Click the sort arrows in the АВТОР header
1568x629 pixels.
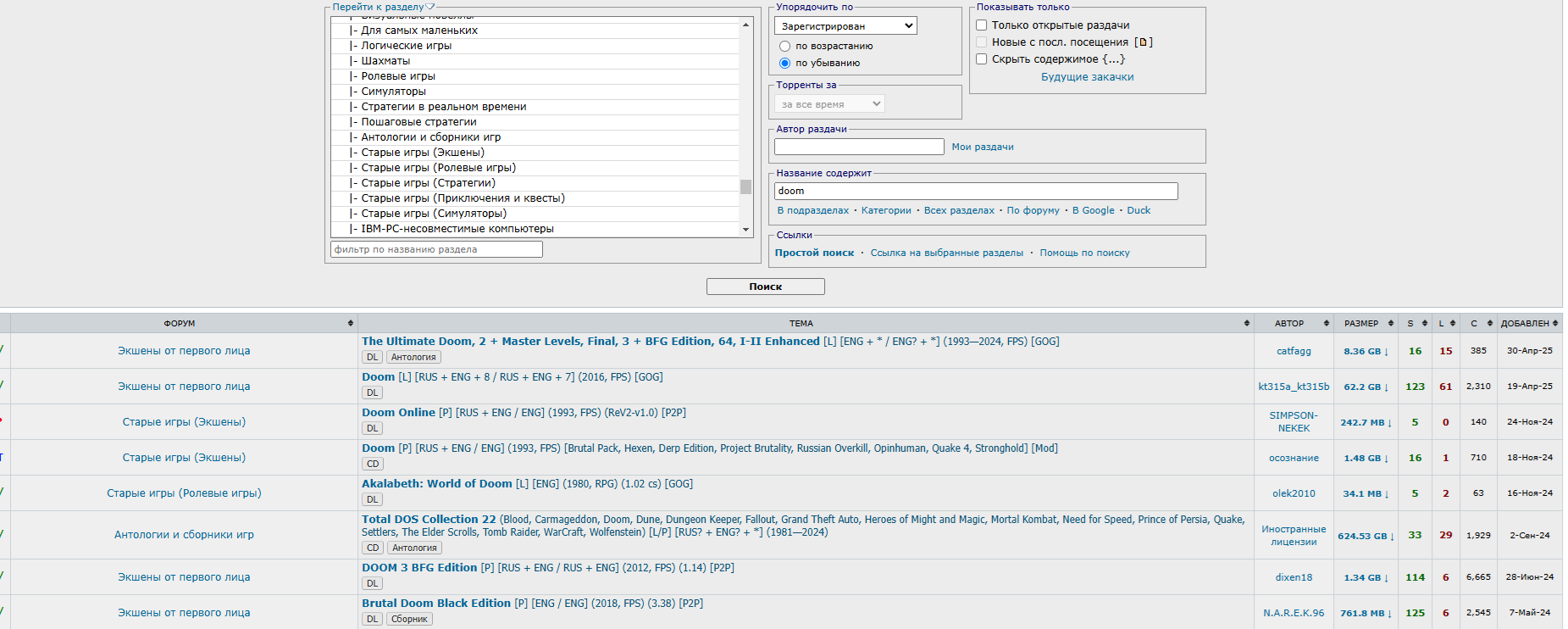(x=1327, y=323)
